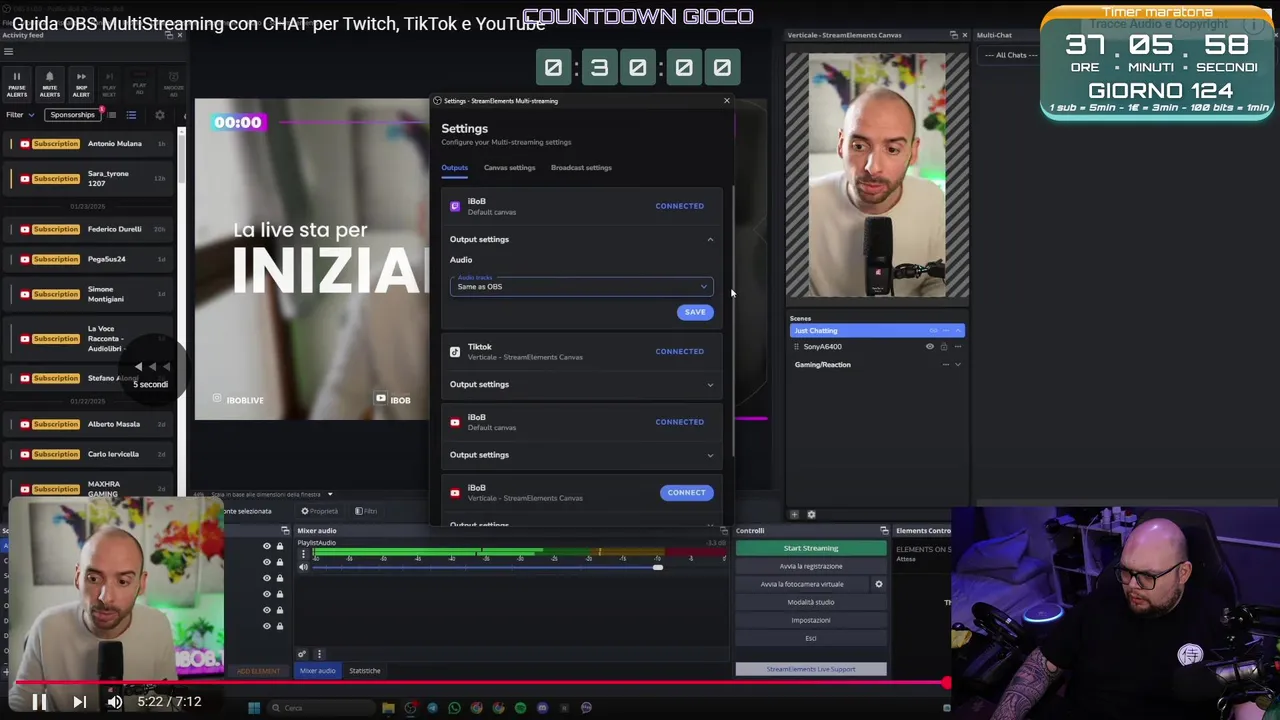Skip to the next video
The image size is (1280, 720).
[79, 702]
